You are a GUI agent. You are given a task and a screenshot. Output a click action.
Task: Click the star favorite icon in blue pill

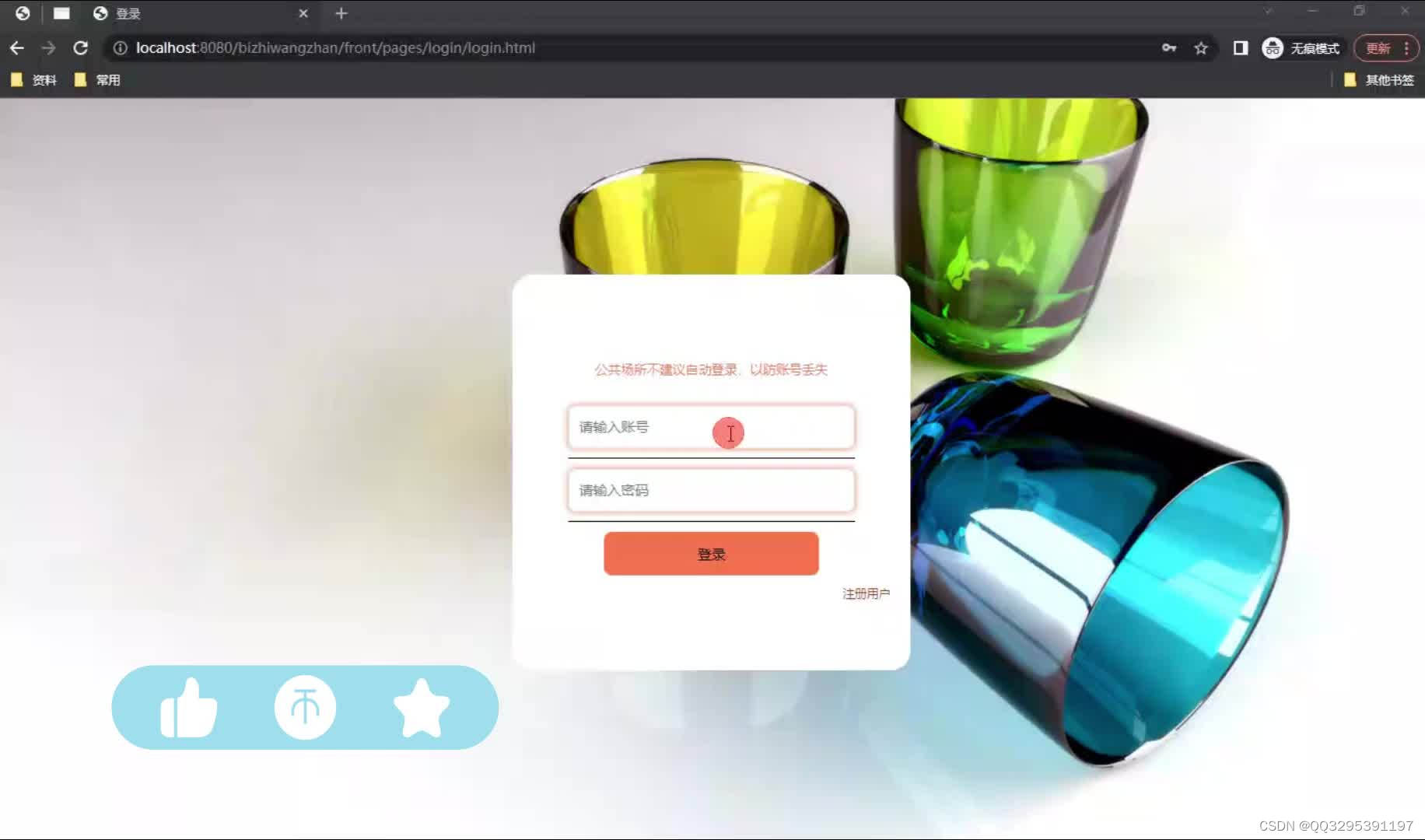coord(422,708)
